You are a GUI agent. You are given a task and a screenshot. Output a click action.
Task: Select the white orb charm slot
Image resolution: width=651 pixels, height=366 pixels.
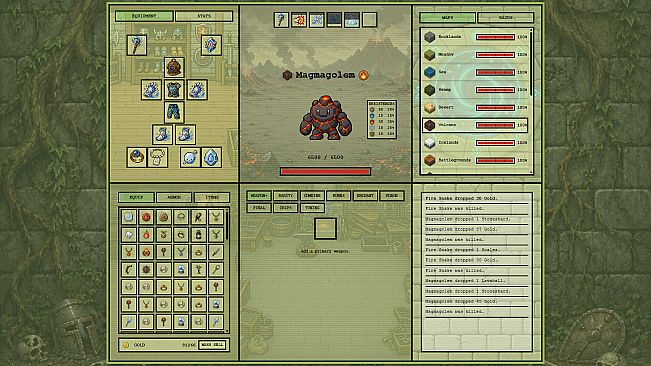190,157
